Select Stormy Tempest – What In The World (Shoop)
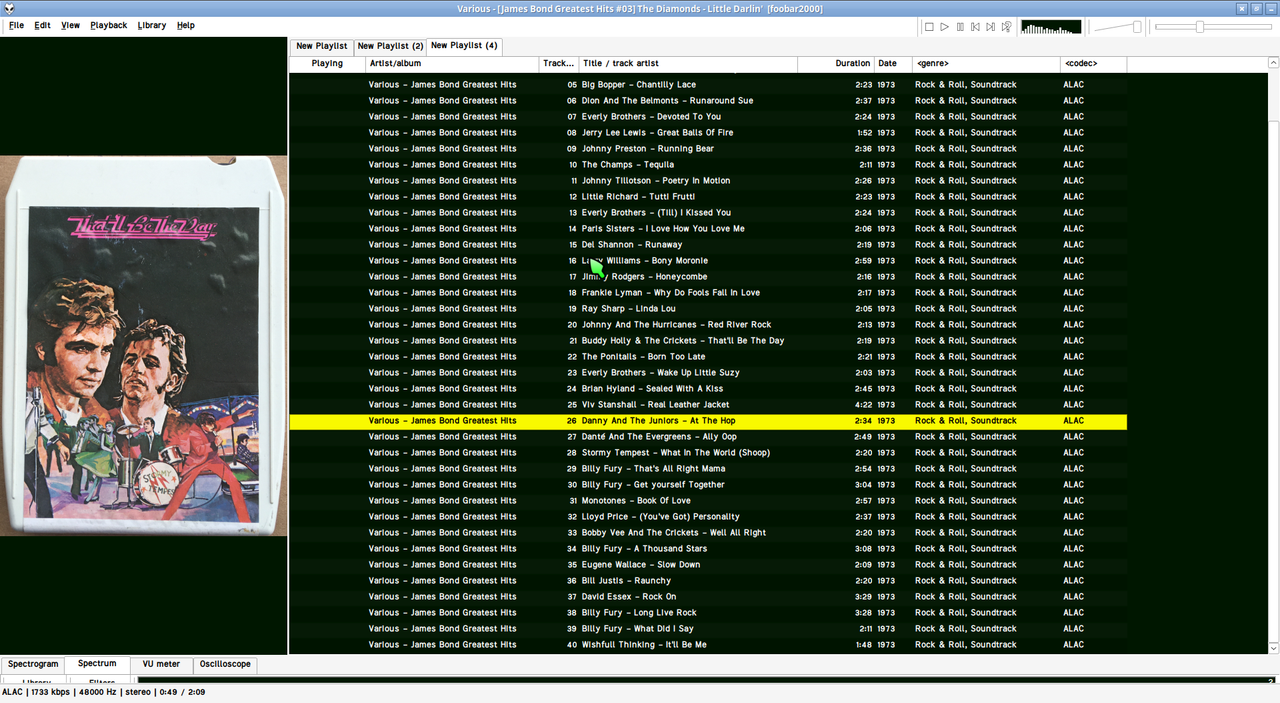This screenshot has width=1280, height=703. point(708,453)
